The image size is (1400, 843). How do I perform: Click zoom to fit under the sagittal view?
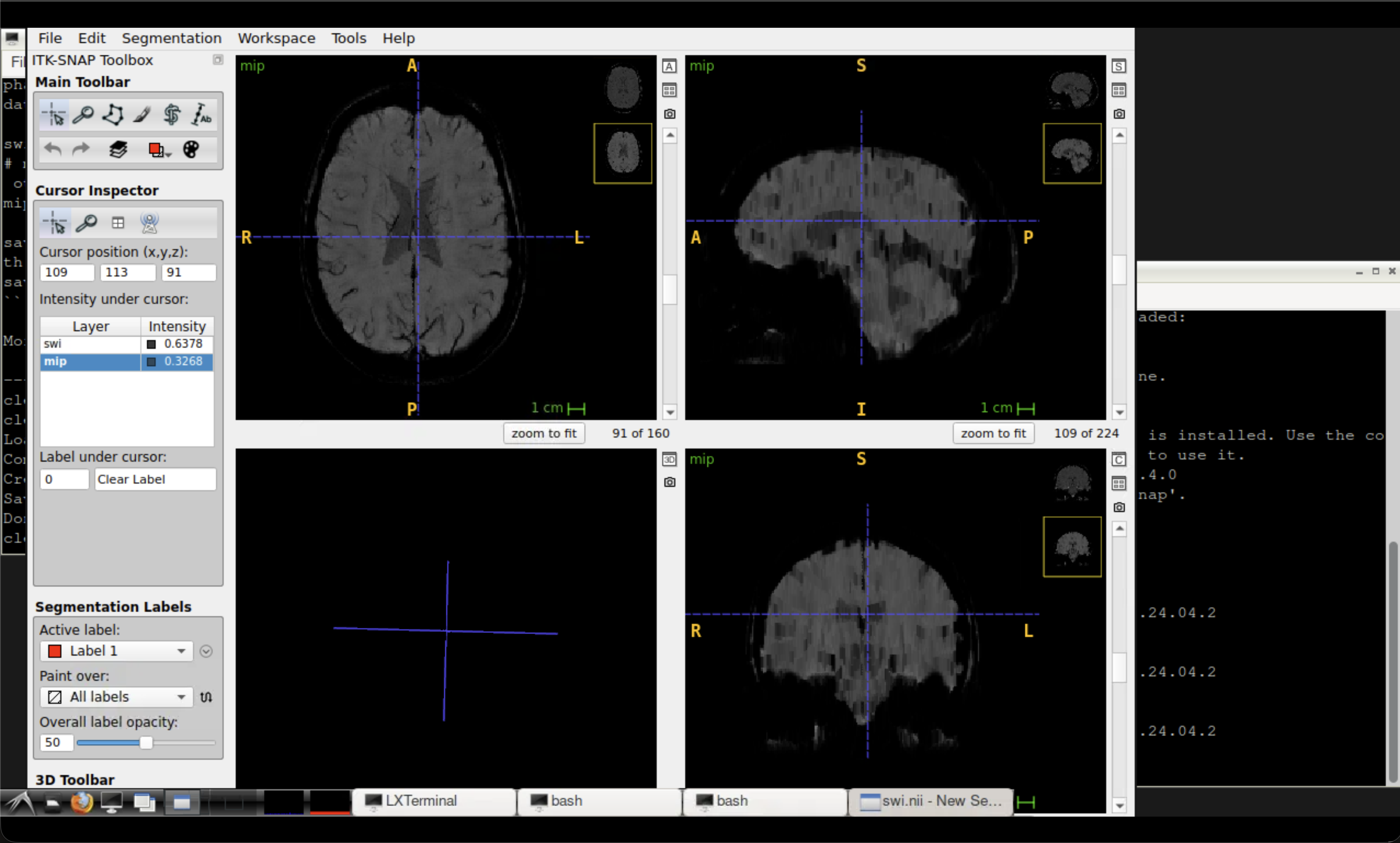click(x=993, y=433)
